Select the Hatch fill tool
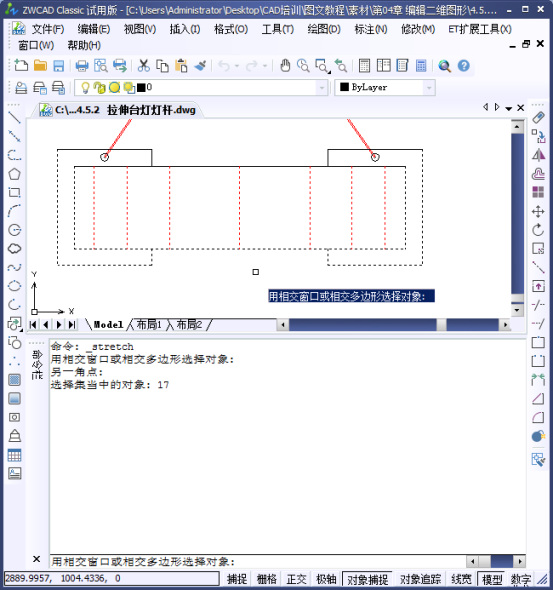 pyautogui.click(x=14, y=380)
